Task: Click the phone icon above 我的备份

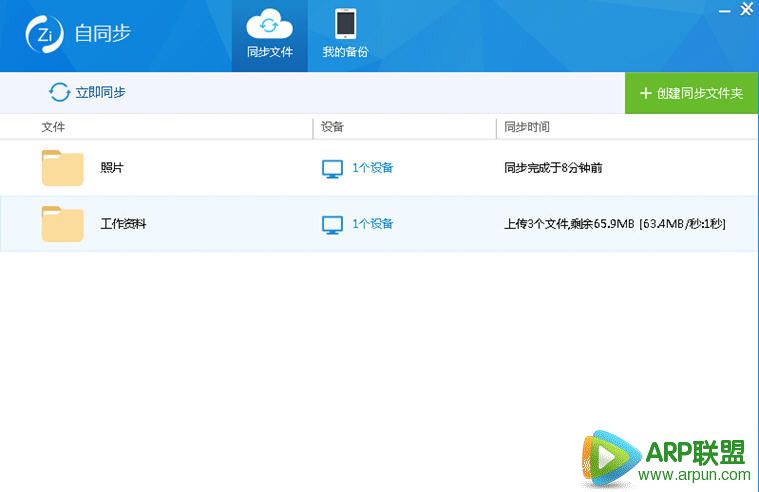Action: click(345, 24)
